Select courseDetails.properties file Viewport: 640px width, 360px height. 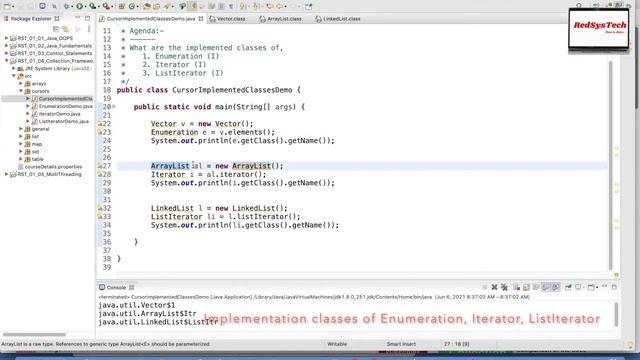(53, 167)
